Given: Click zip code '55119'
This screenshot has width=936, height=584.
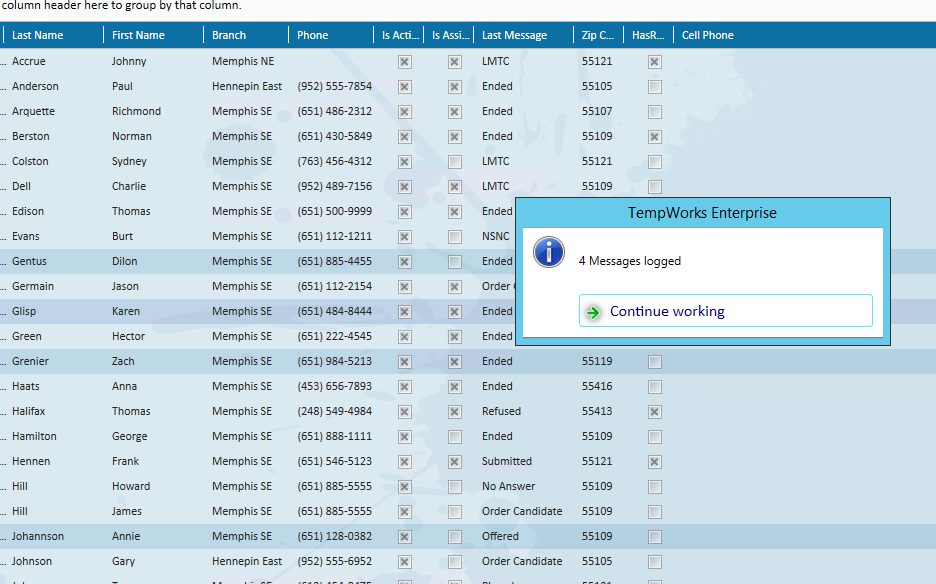Looking at the screenshot, I should 597,361.
